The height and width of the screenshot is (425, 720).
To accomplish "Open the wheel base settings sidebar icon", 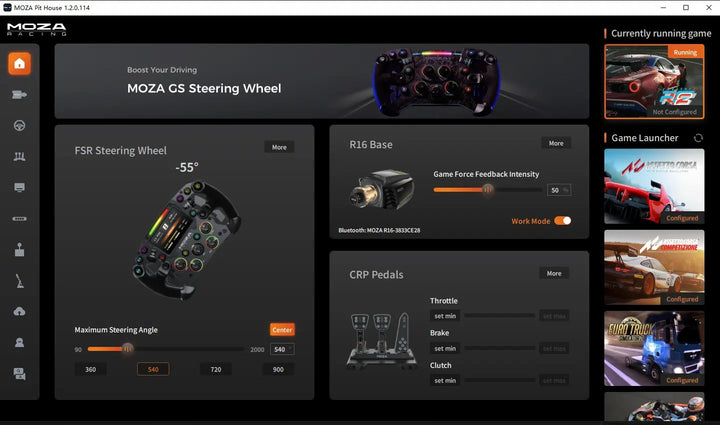I will click(19, 95).
